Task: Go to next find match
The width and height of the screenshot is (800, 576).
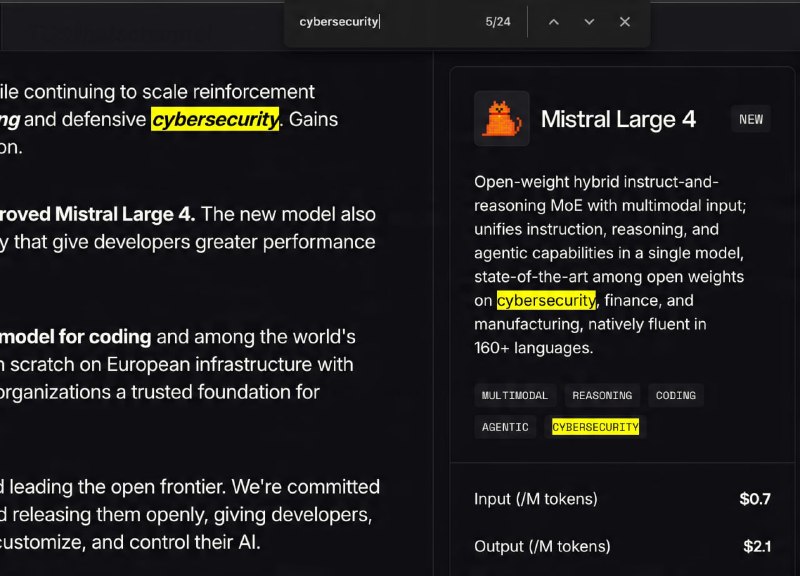Action: tap(589, 22)
